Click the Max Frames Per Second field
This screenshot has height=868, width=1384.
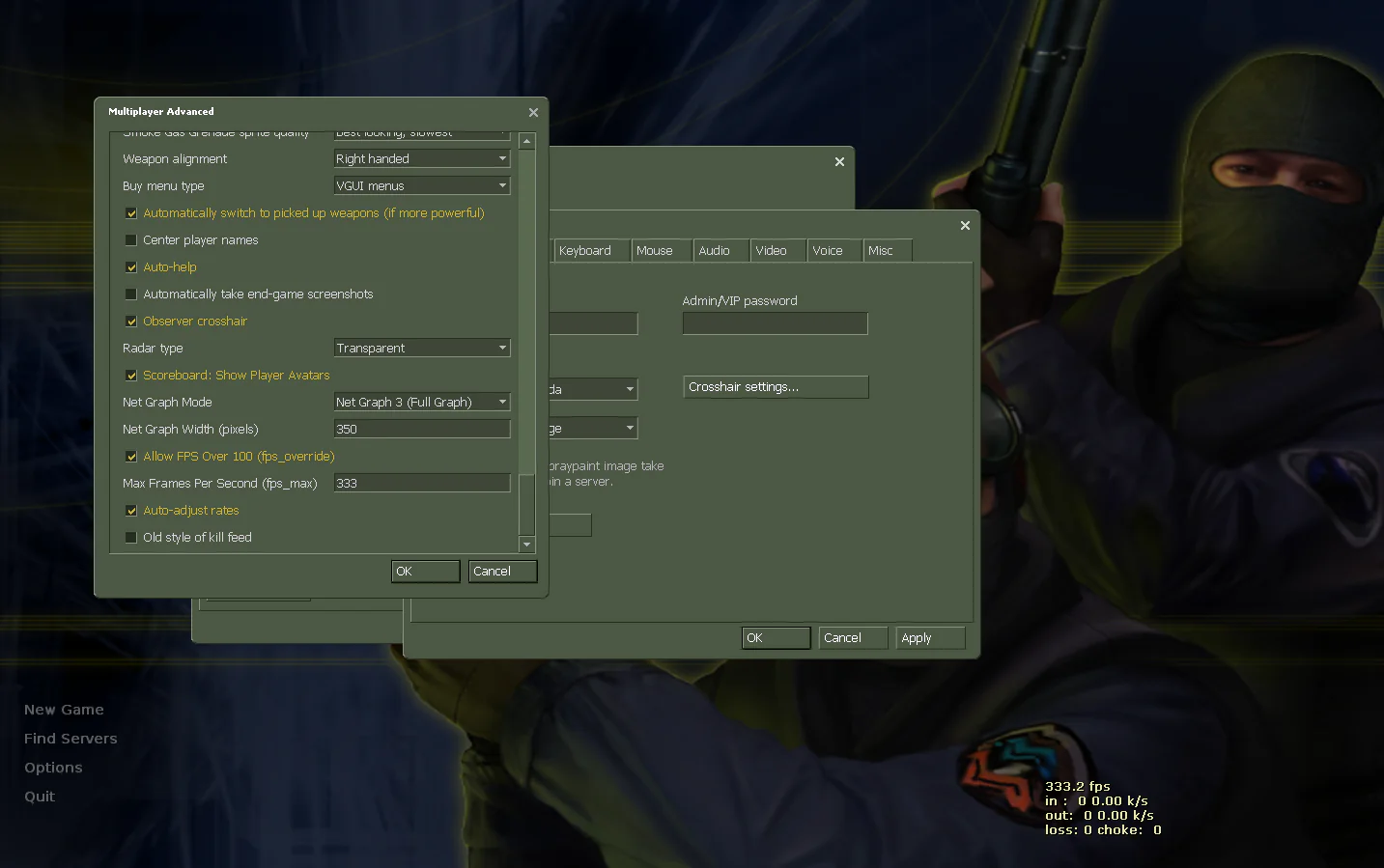tap(422, 483)
